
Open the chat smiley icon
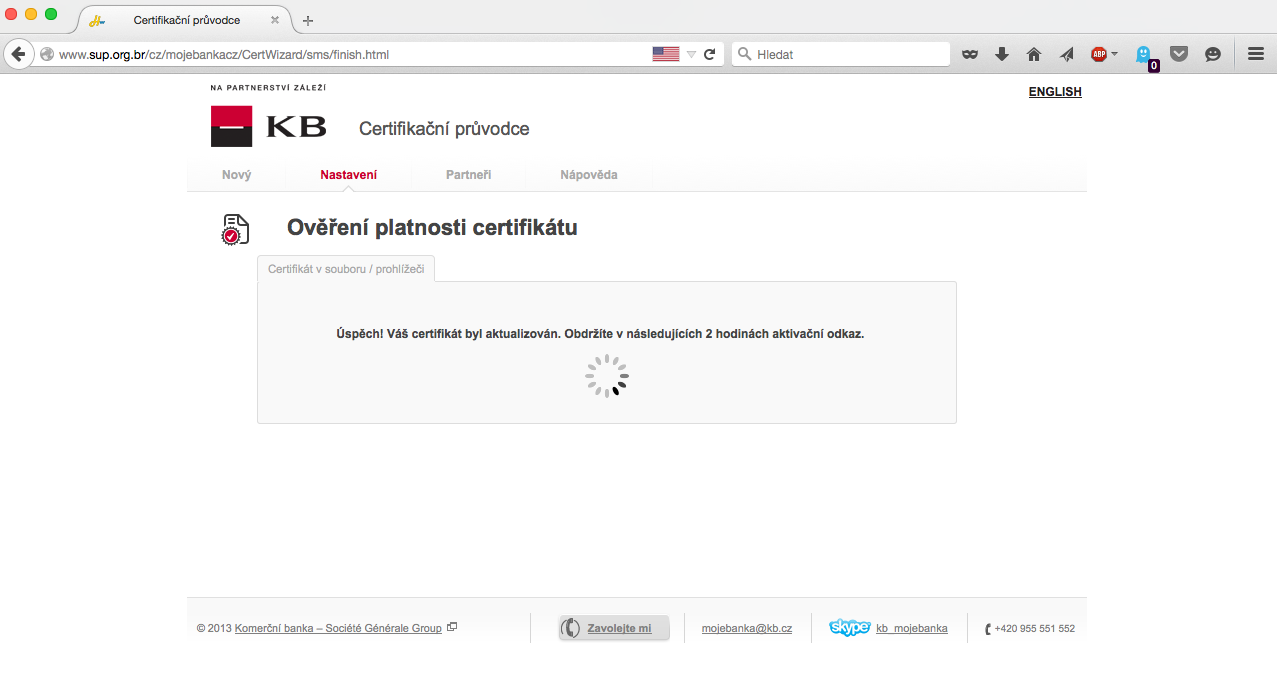click(1213, 55)
